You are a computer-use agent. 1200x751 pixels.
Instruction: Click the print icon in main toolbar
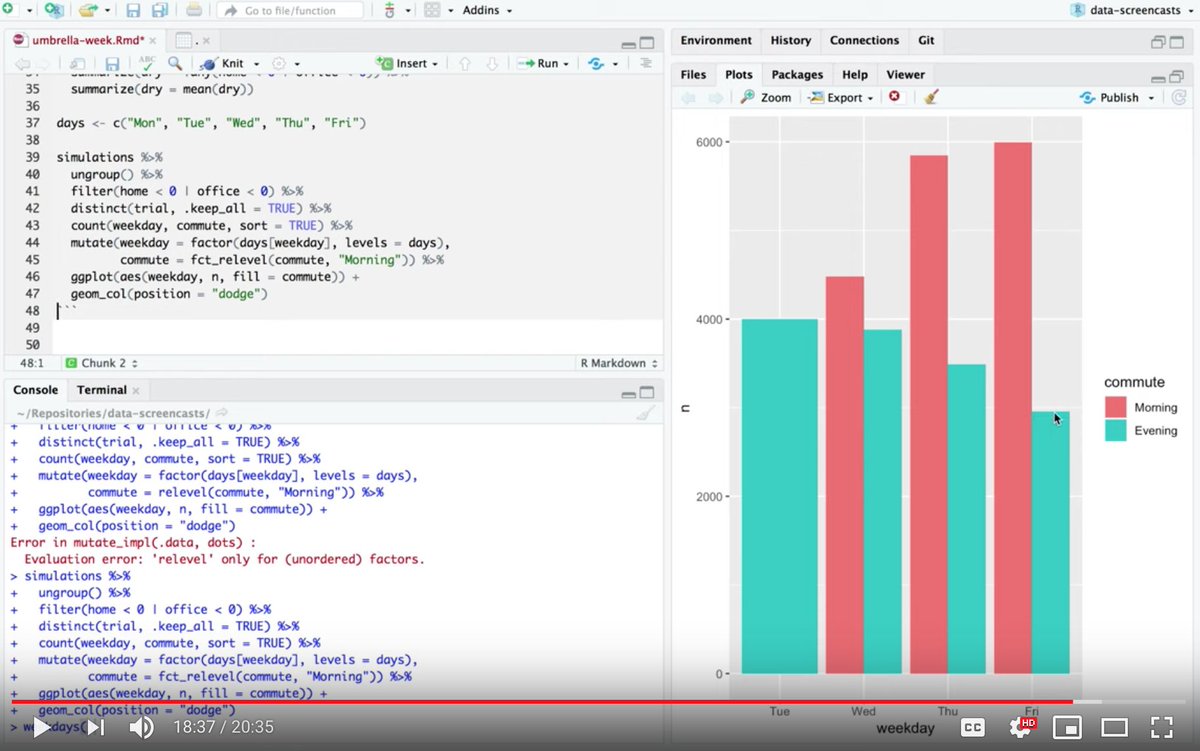[194, 11]
